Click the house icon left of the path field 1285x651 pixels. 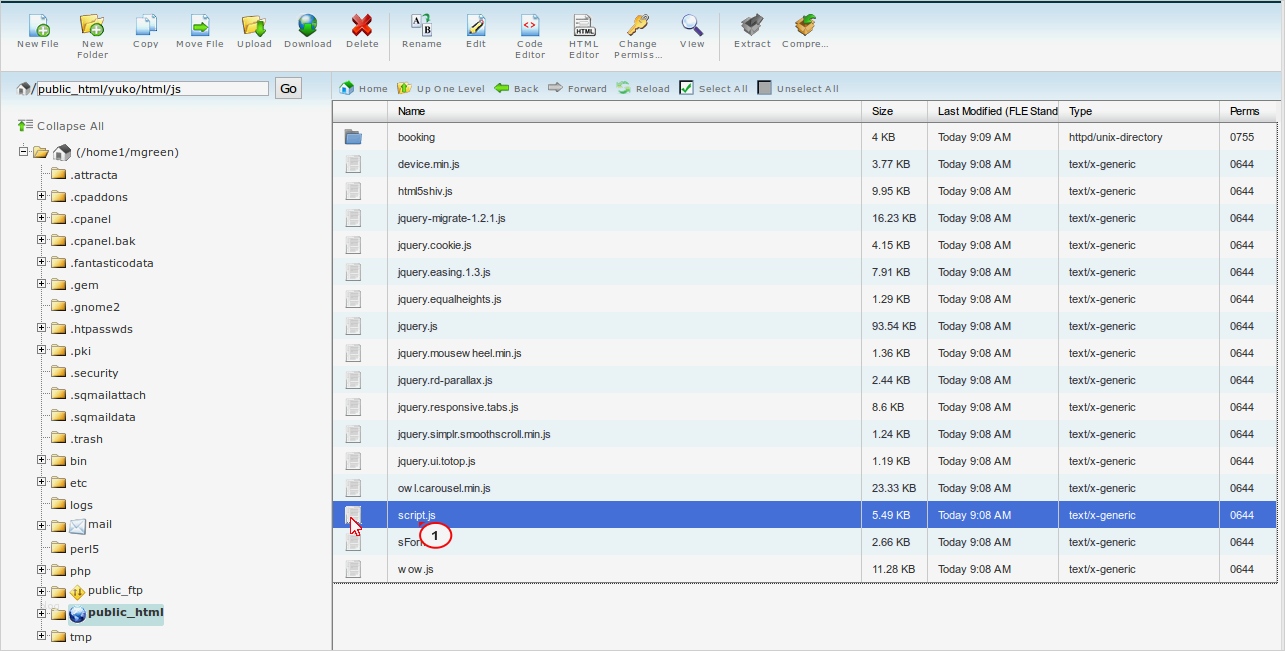pyautogui.click(x=24, y=89)
